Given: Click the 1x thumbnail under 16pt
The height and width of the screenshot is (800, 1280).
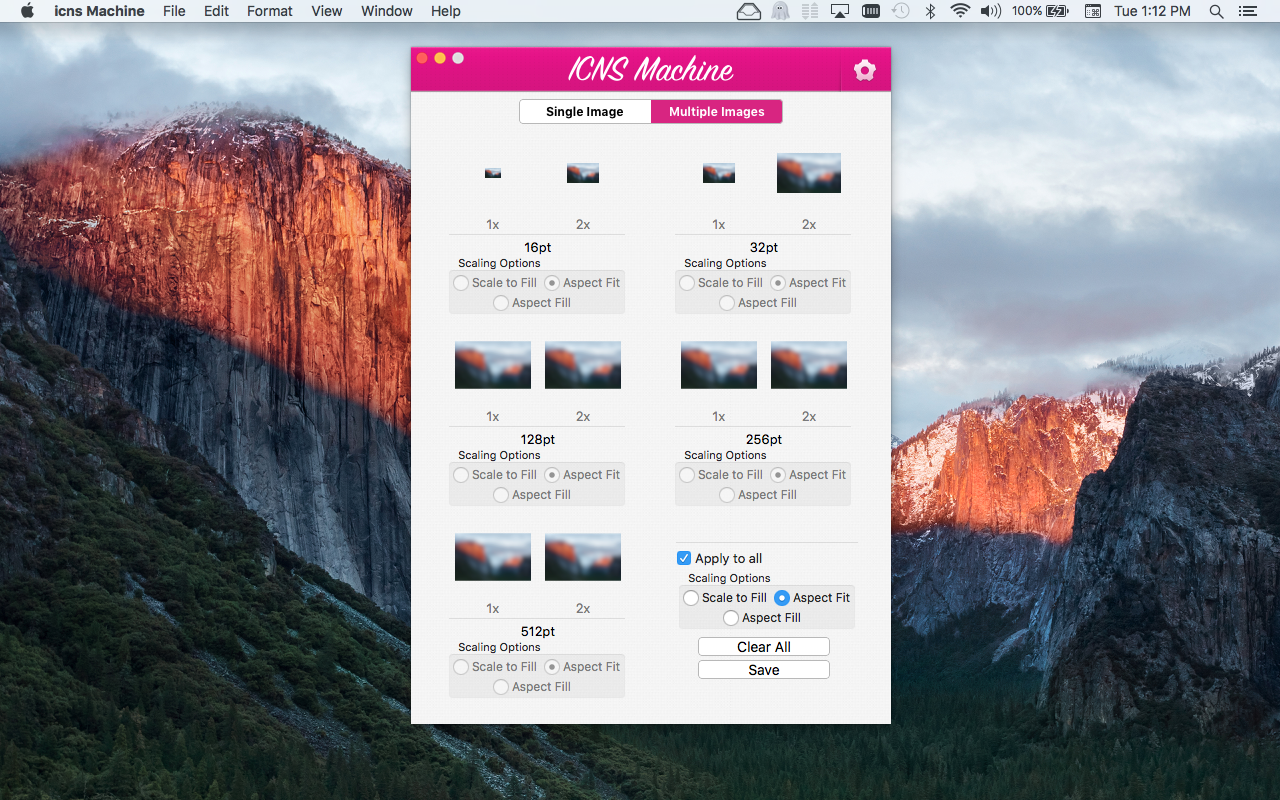Looking at the screenshot, I should pos(492,172).
